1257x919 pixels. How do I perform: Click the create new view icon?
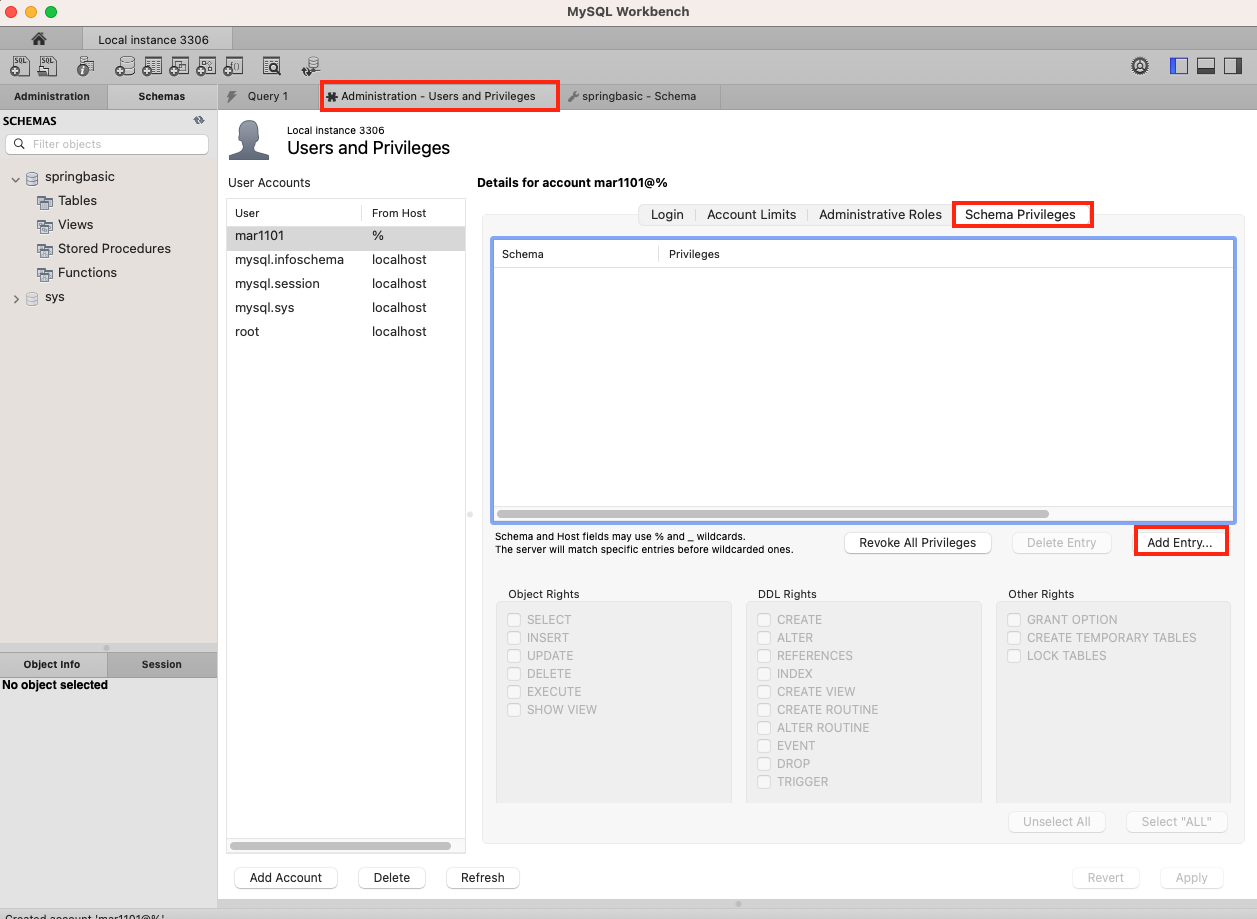click(x=179, y=66)
